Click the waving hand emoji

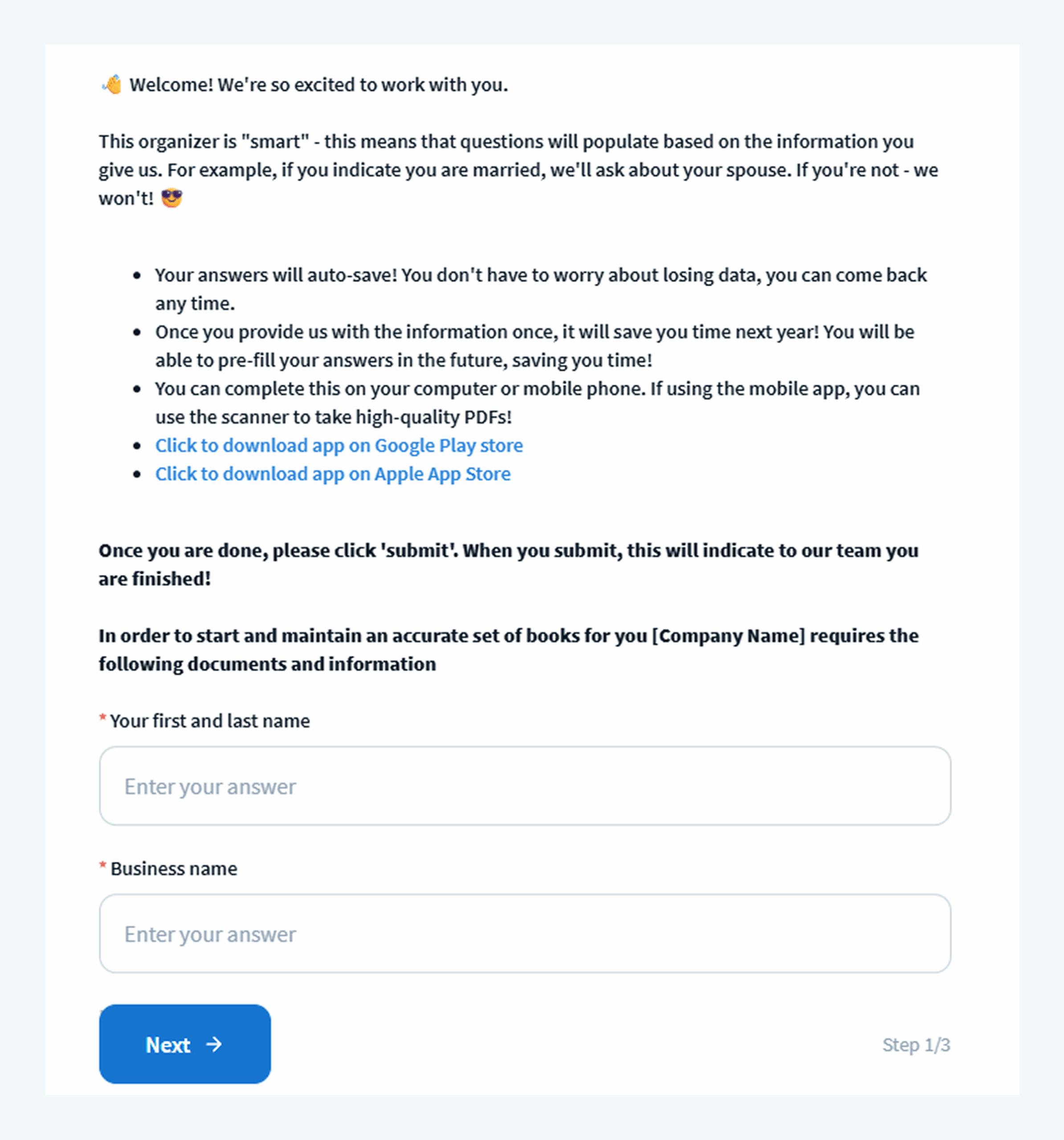112,84
